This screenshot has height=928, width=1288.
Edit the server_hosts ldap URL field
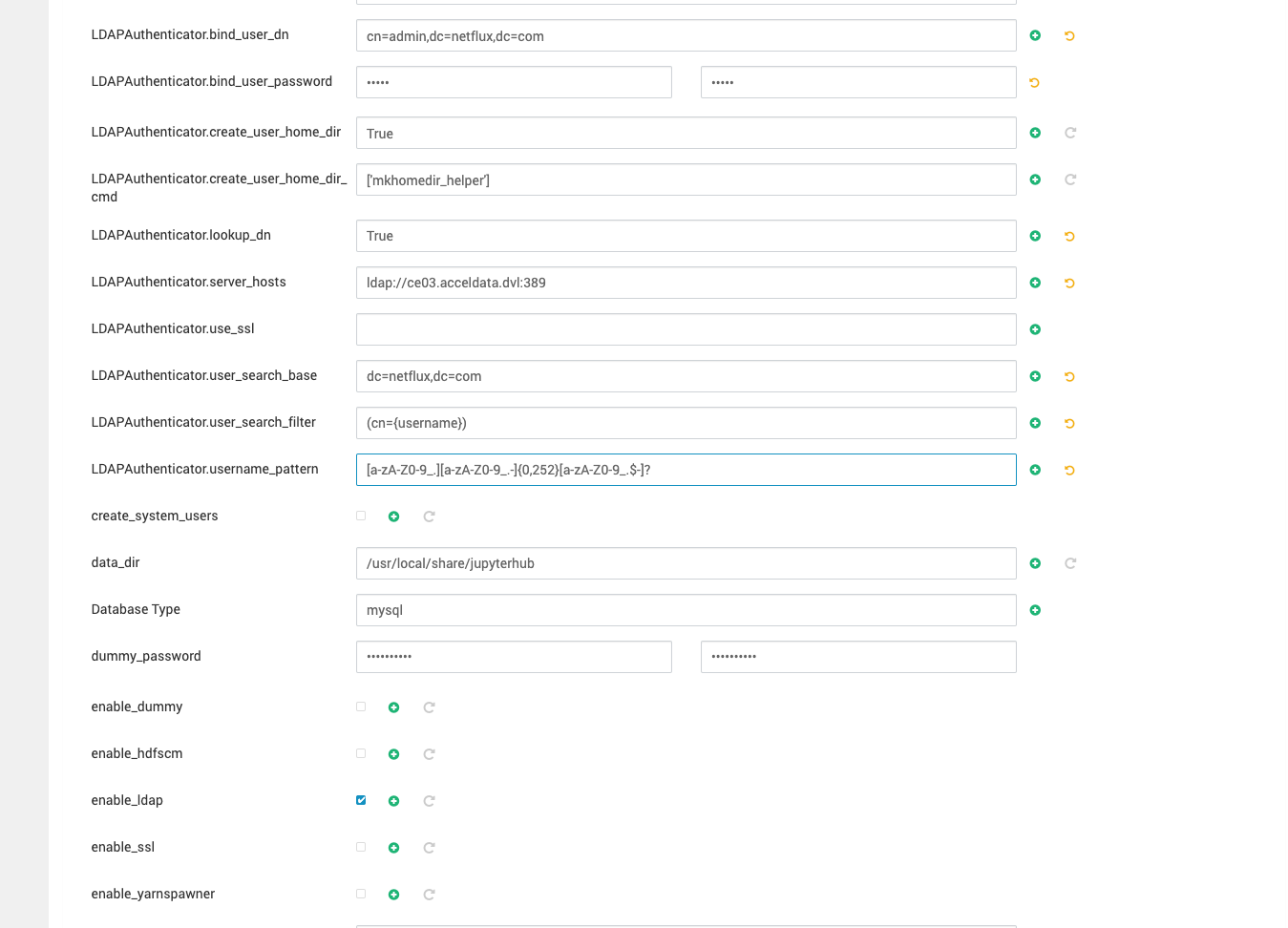[x=686, y=283]
